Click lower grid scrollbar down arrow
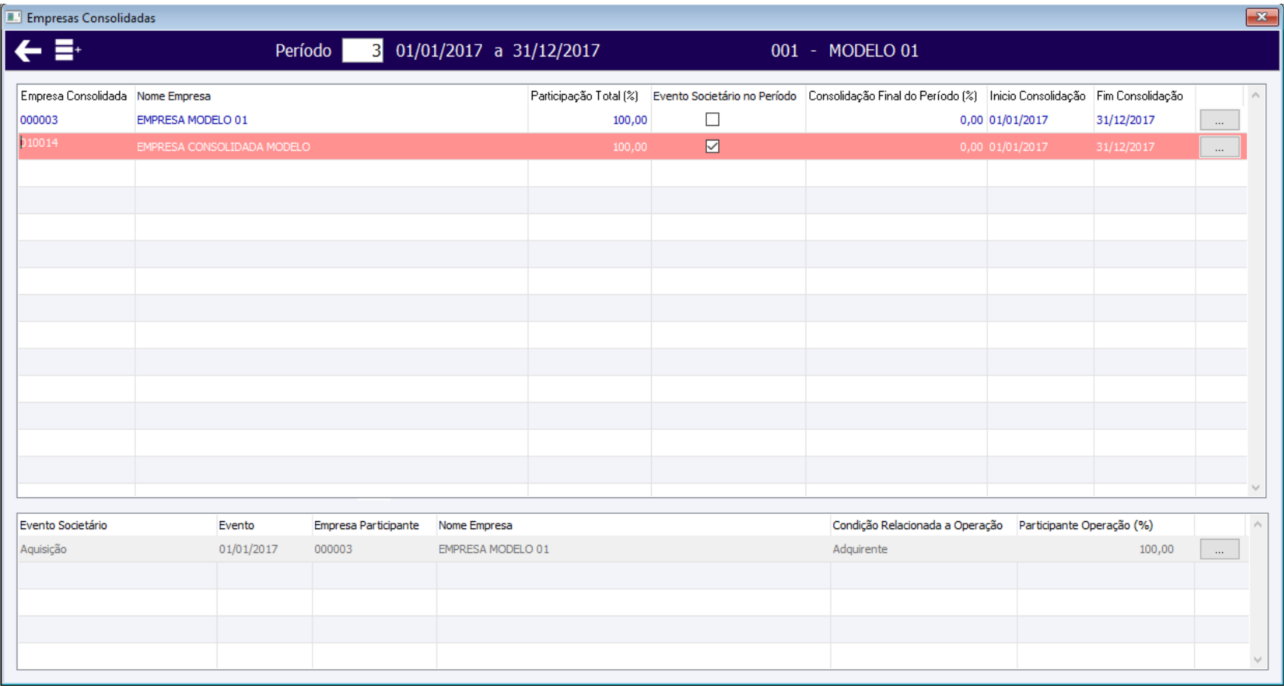Image resolution: width=1284 pixels, height=686 pixels. point(1257,659)
